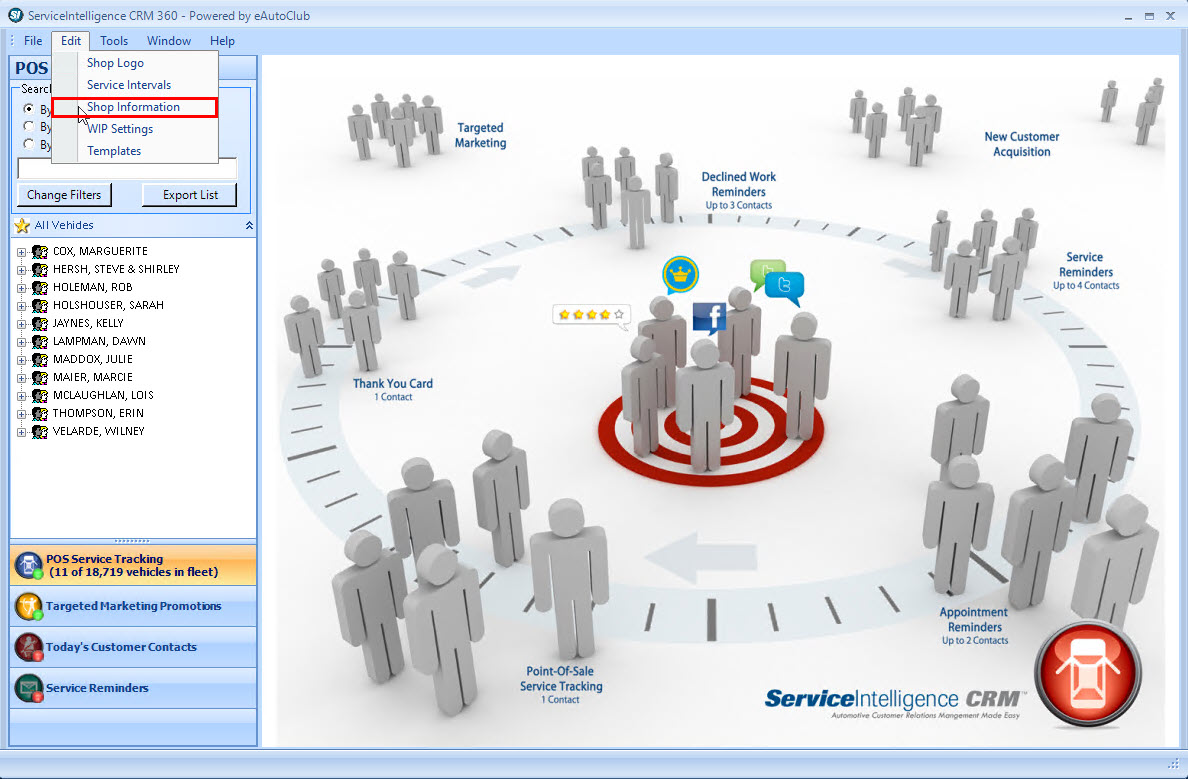Select VELARDE, WILNEY customer name

[98, 431]
